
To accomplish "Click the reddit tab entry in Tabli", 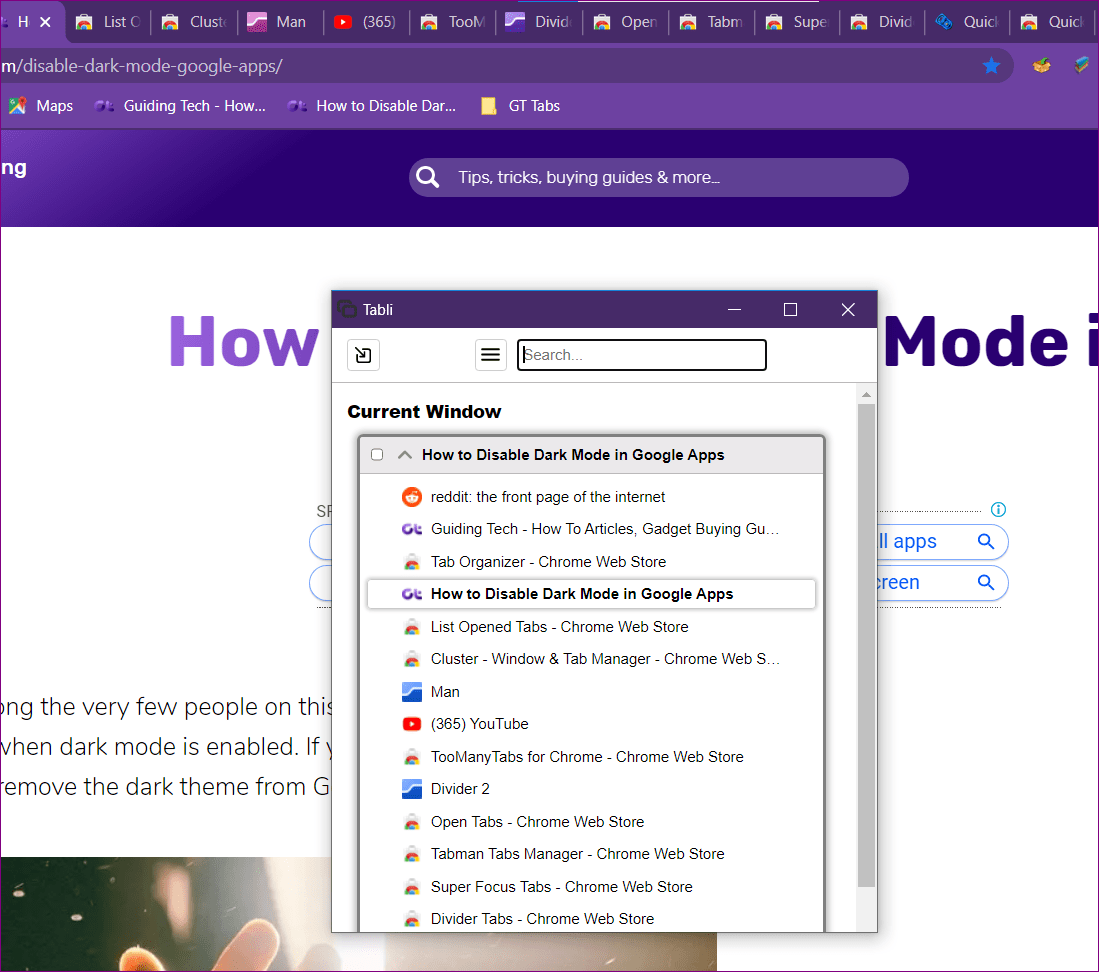I will [547, 497].
